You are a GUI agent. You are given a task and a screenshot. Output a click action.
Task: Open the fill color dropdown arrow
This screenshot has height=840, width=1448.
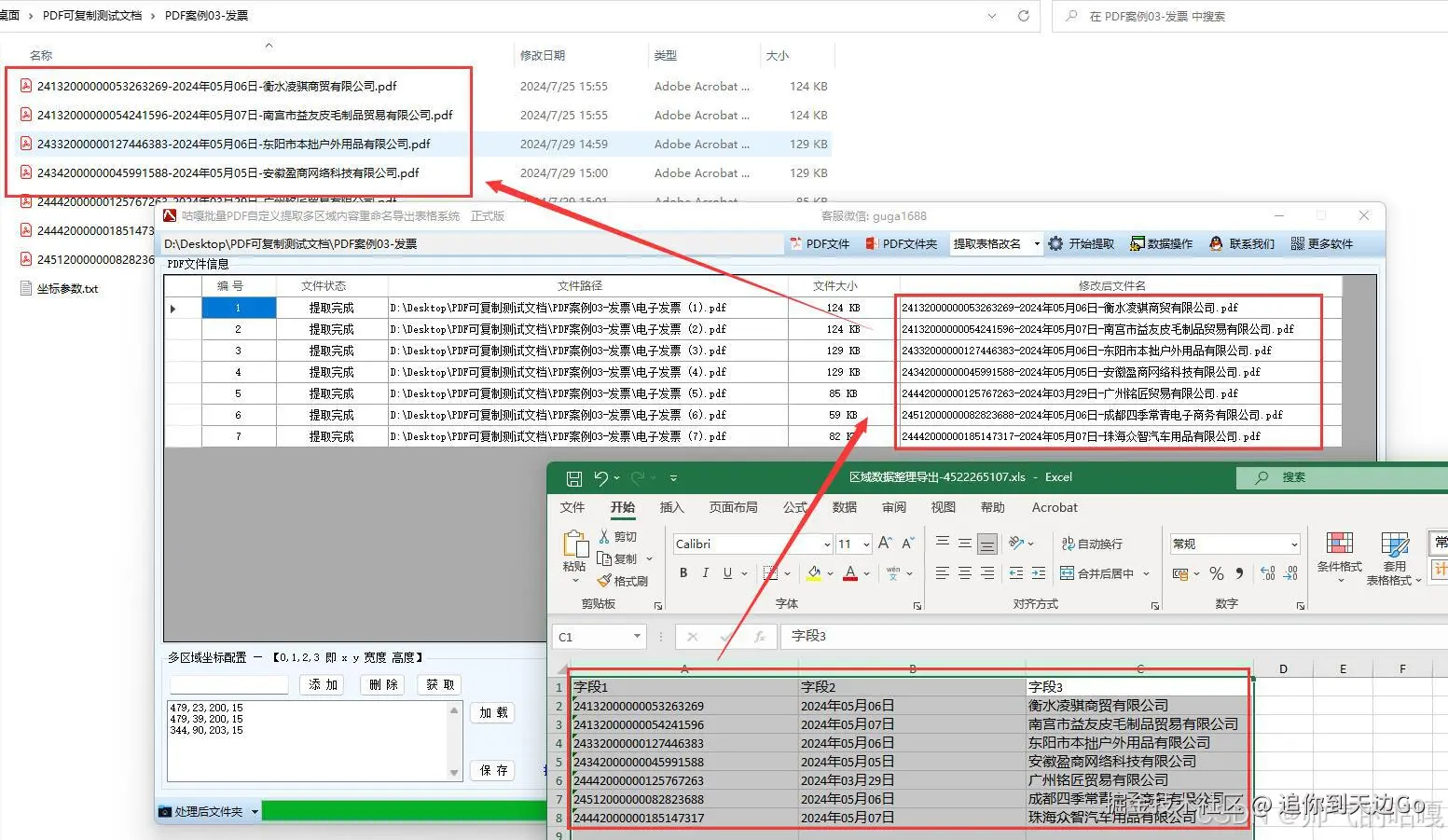[830, 574]
